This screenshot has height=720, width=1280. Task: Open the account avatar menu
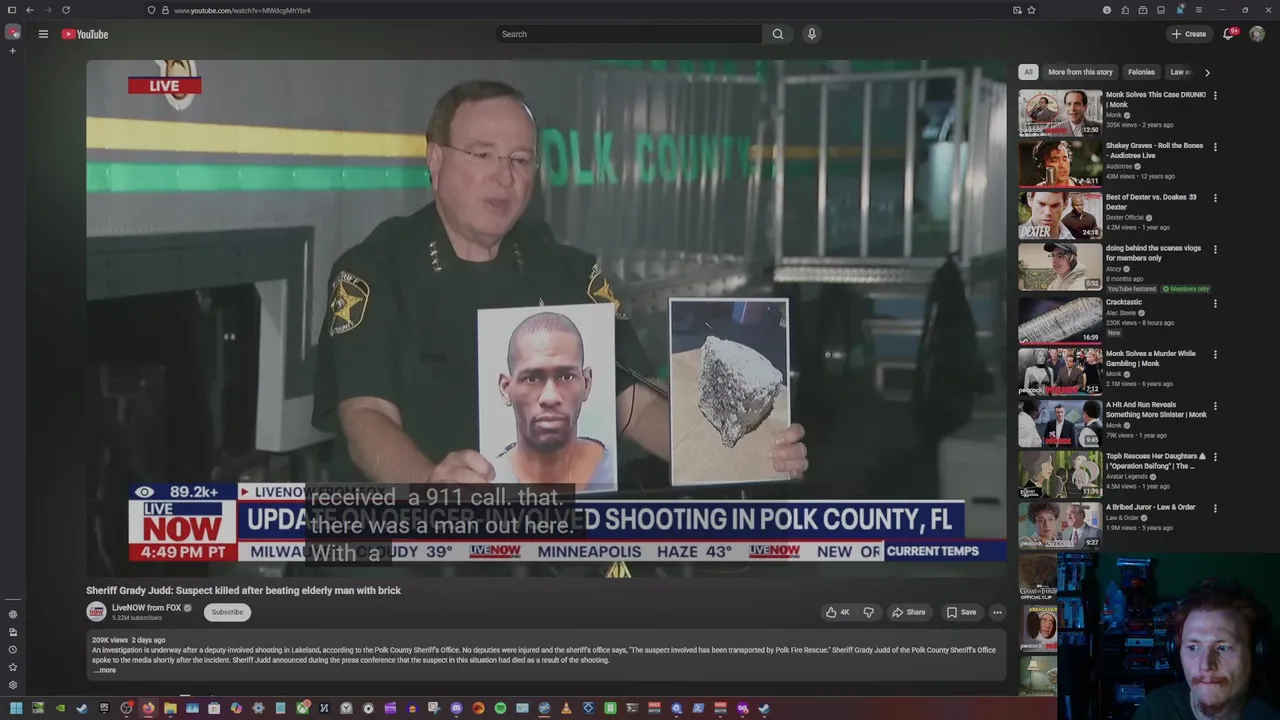point(1257,34)
